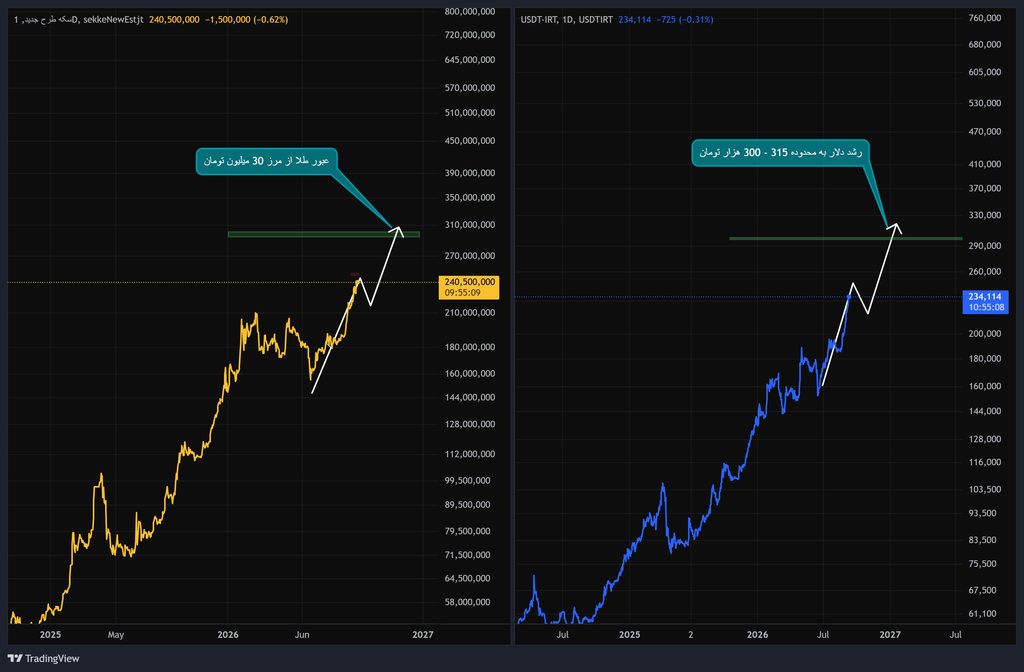Click the −1,500,000 (−0.62%) change value
The height and width of the screenshot is (672, 1024).
coord(246,20)
